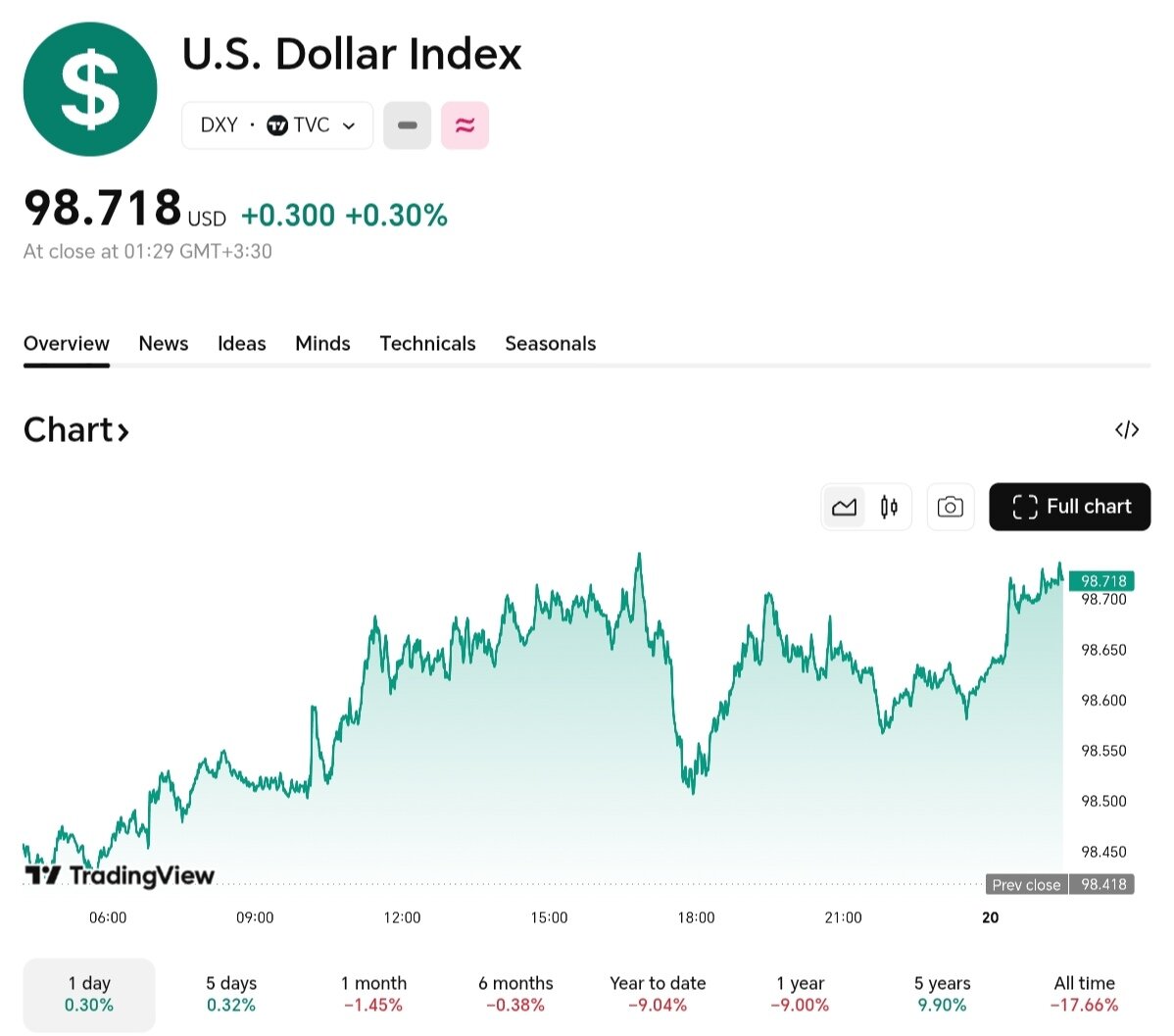Screen dimensions: 1174x1036
Task: Click the dollar sign symbol logo
Action: pyautogui.click(x=89, y=88)
